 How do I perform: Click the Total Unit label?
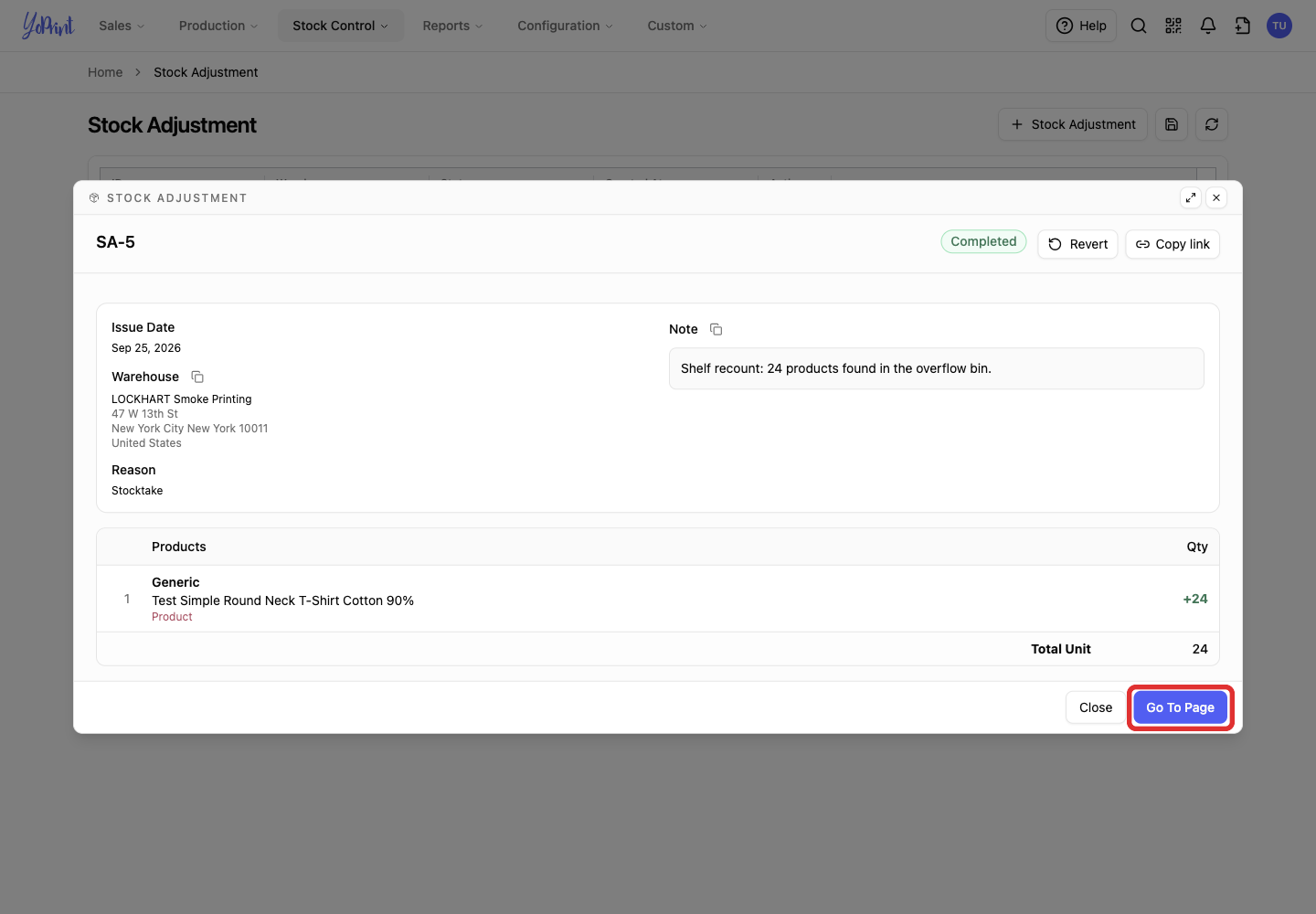coord(1061,649)
